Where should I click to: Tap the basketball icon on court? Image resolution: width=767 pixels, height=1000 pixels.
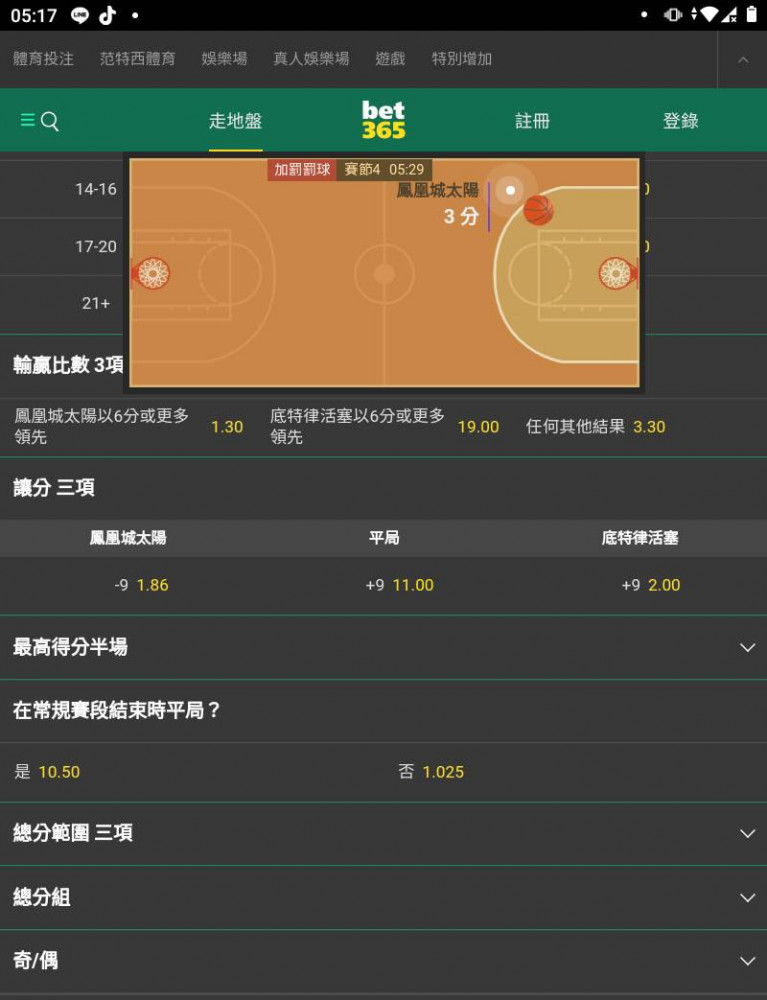(x=538, y=210)
